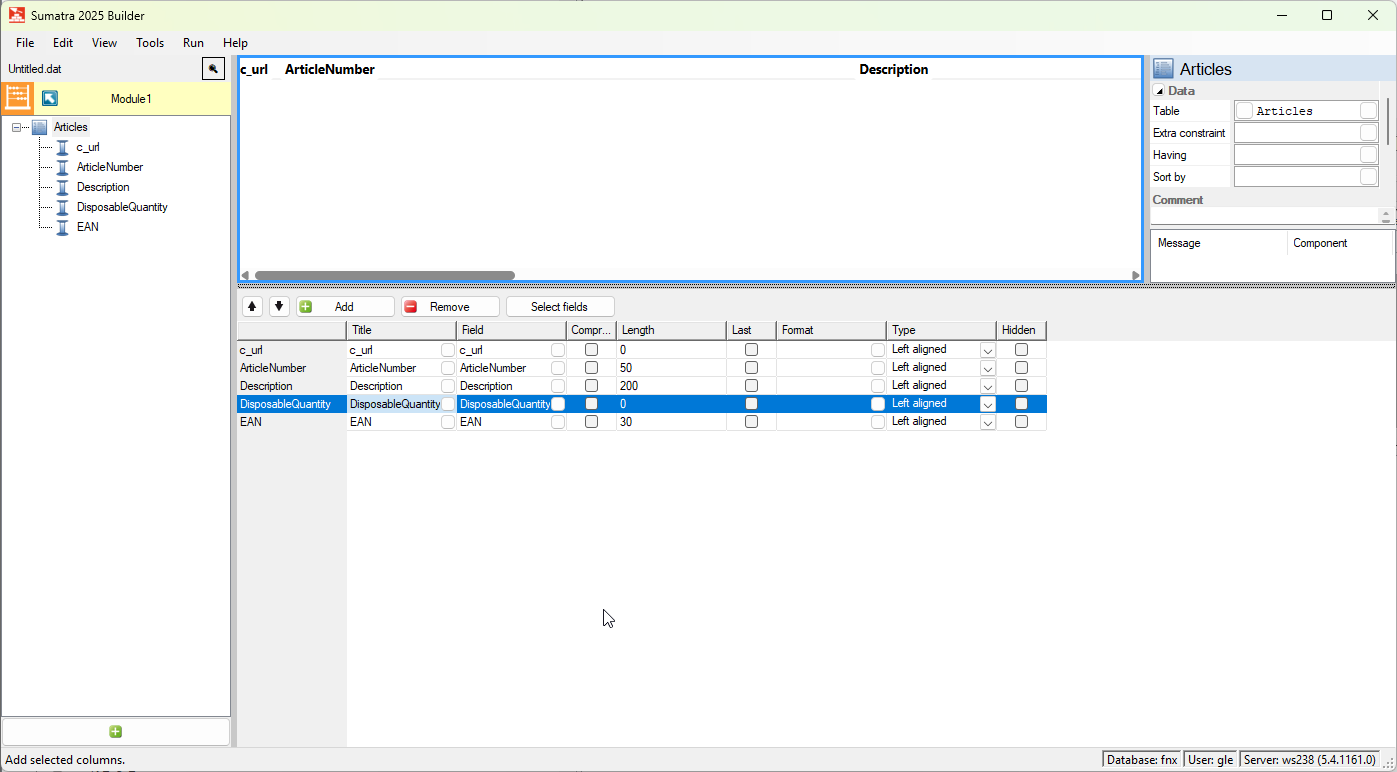The height and width of the screenshot is (772, 1397).
Task: Enable the Hidden checkbox for the EAN row
Action: pos(1021,422)
